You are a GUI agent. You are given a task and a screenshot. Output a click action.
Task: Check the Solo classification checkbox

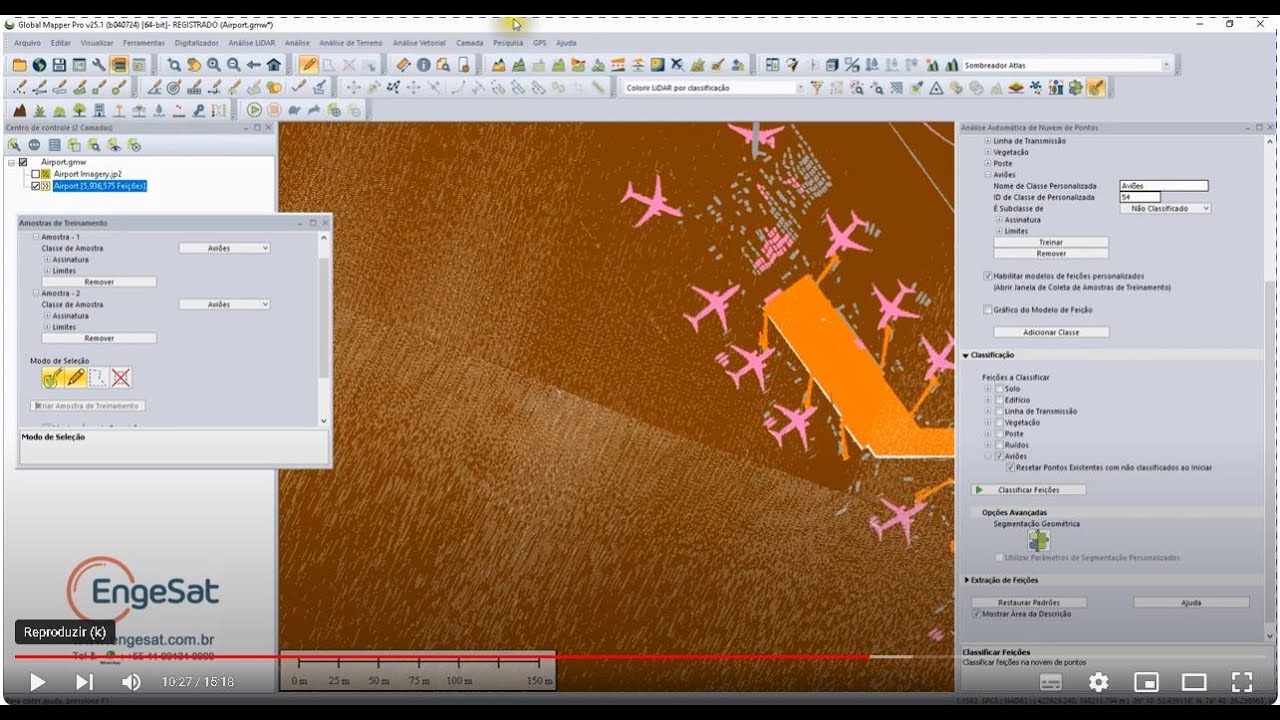(999, 388)
